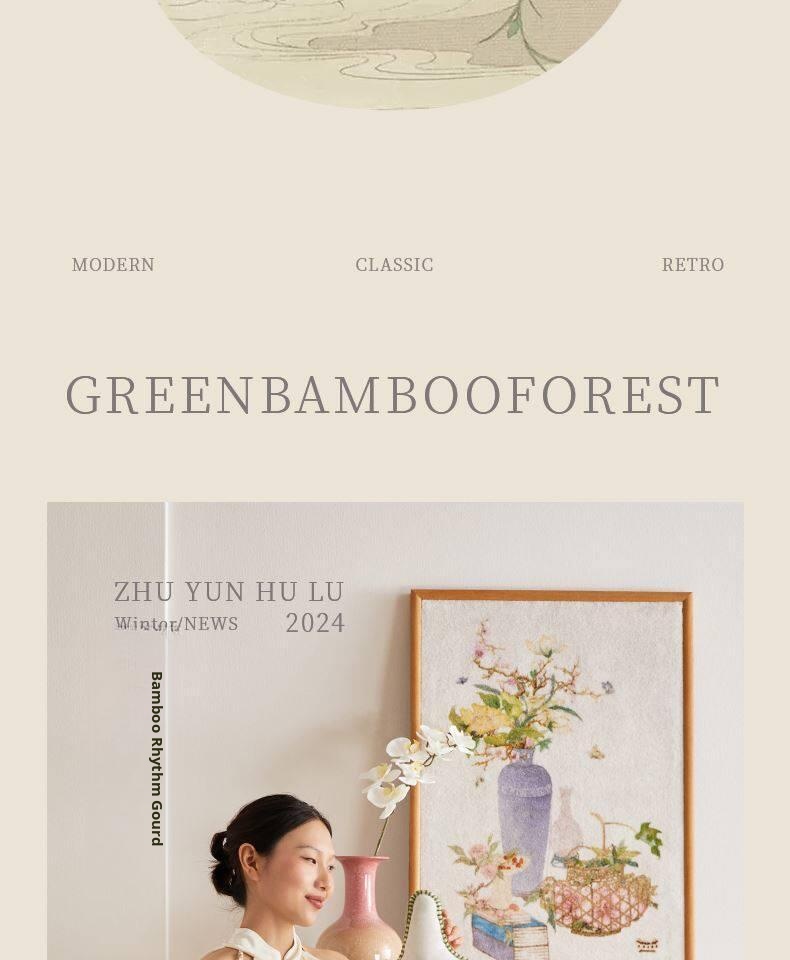Click the GREENBAMBOOFOREST title
Screen dimensions: 790x960
(x=393, y=396)
